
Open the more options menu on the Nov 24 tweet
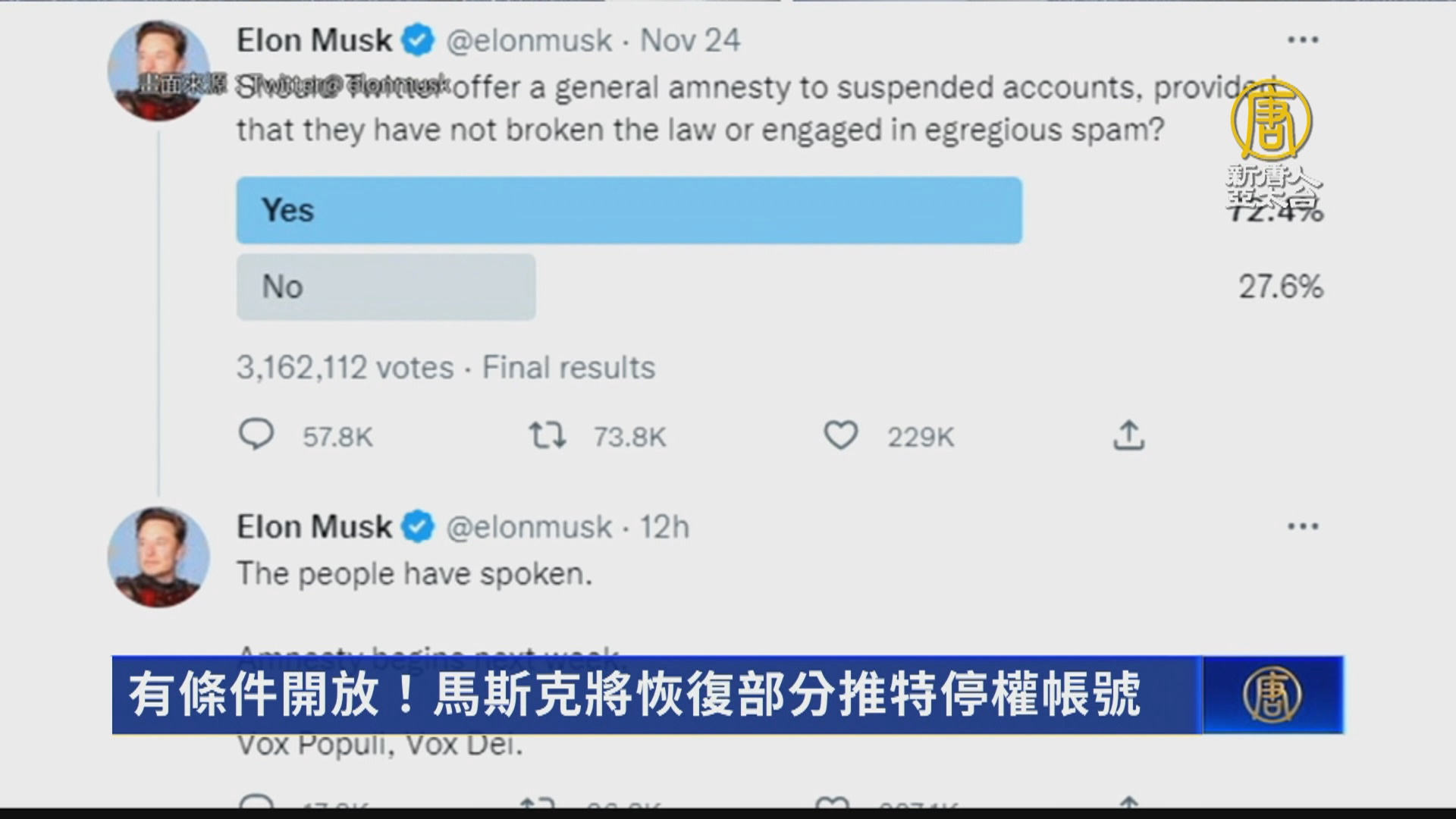click(1303, 40)
